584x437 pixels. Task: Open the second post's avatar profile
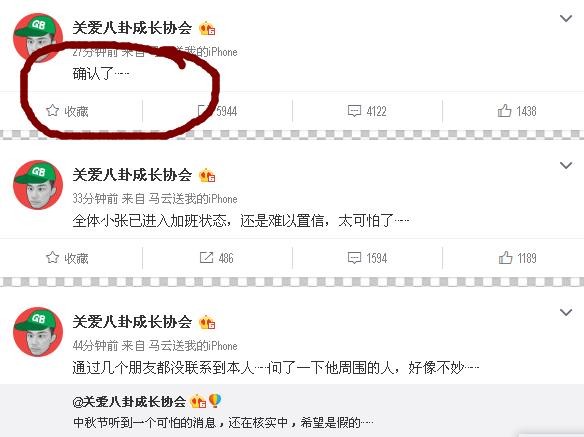coord(38,185)
